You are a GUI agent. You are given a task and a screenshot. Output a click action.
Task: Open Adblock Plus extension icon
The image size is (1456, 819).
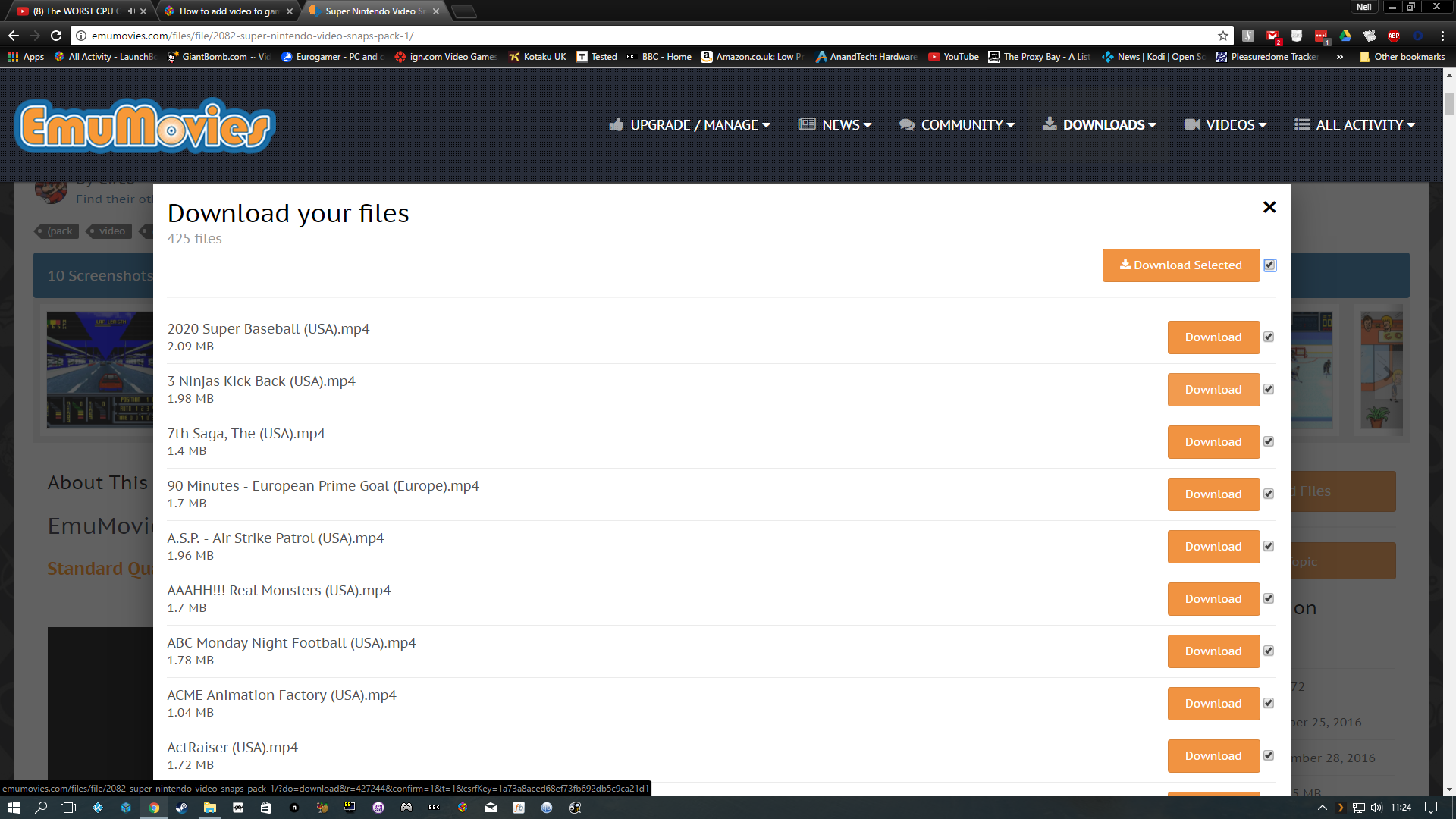click(1394, 36)
